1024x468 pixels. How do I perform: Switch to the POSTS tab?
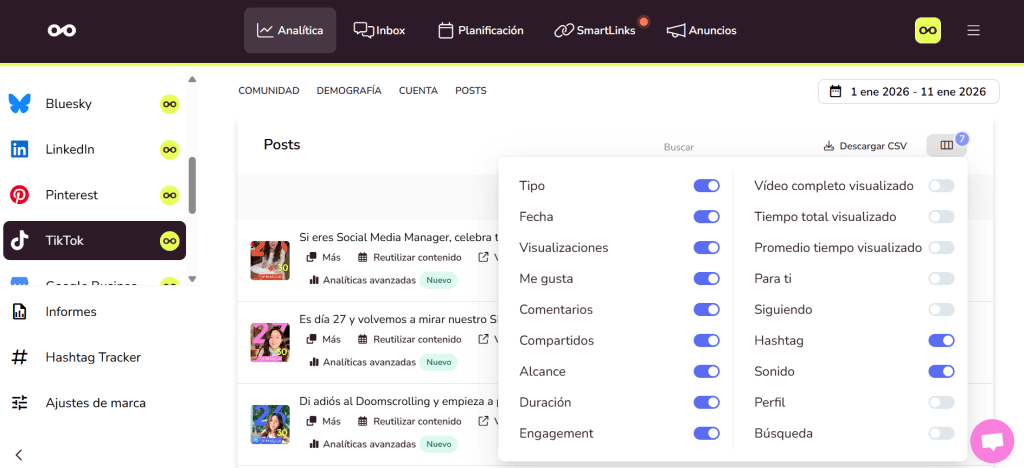click(471, 91)
